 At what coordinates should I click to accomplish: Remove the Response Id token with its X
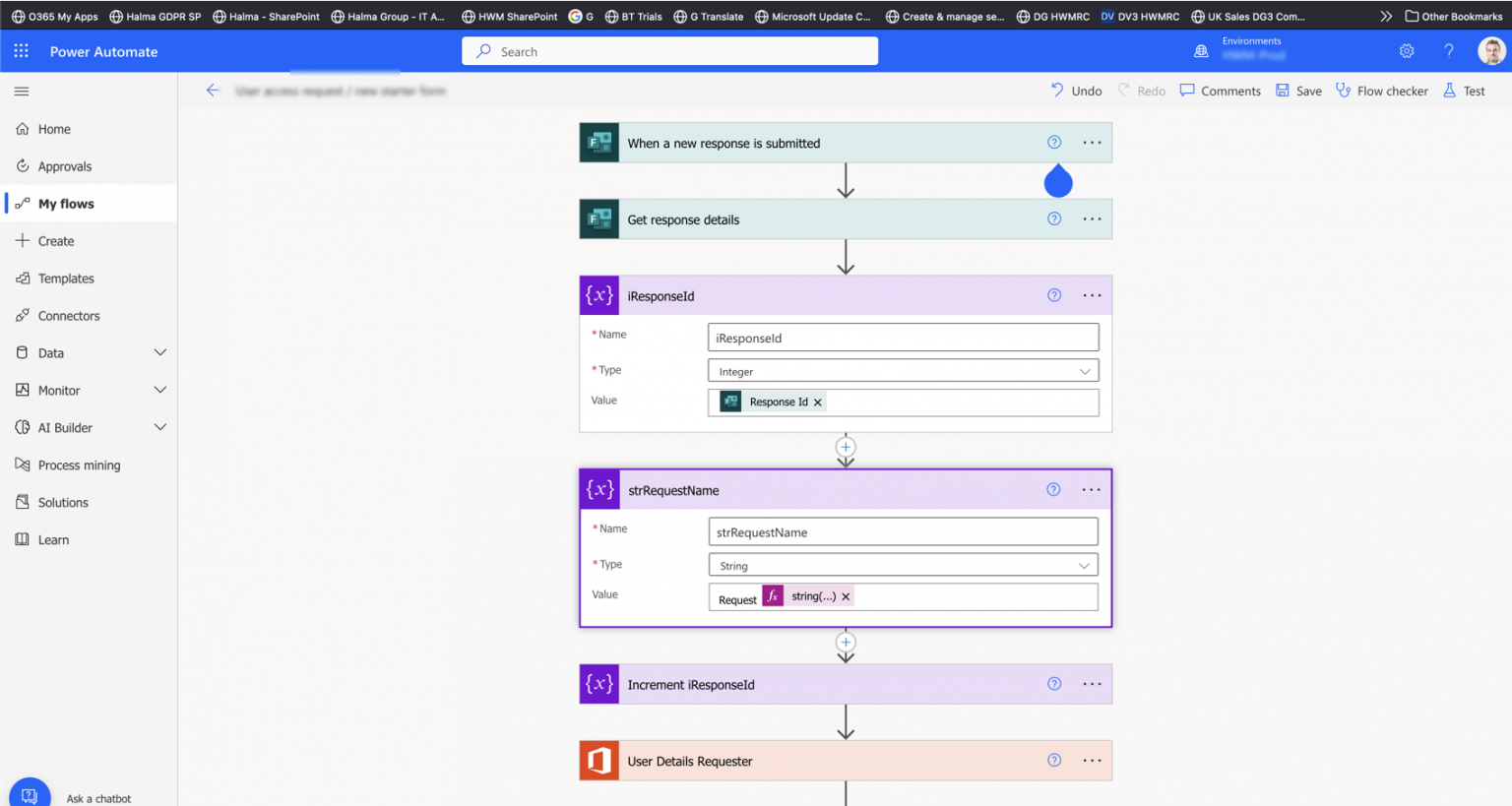(x=818, y=402)
